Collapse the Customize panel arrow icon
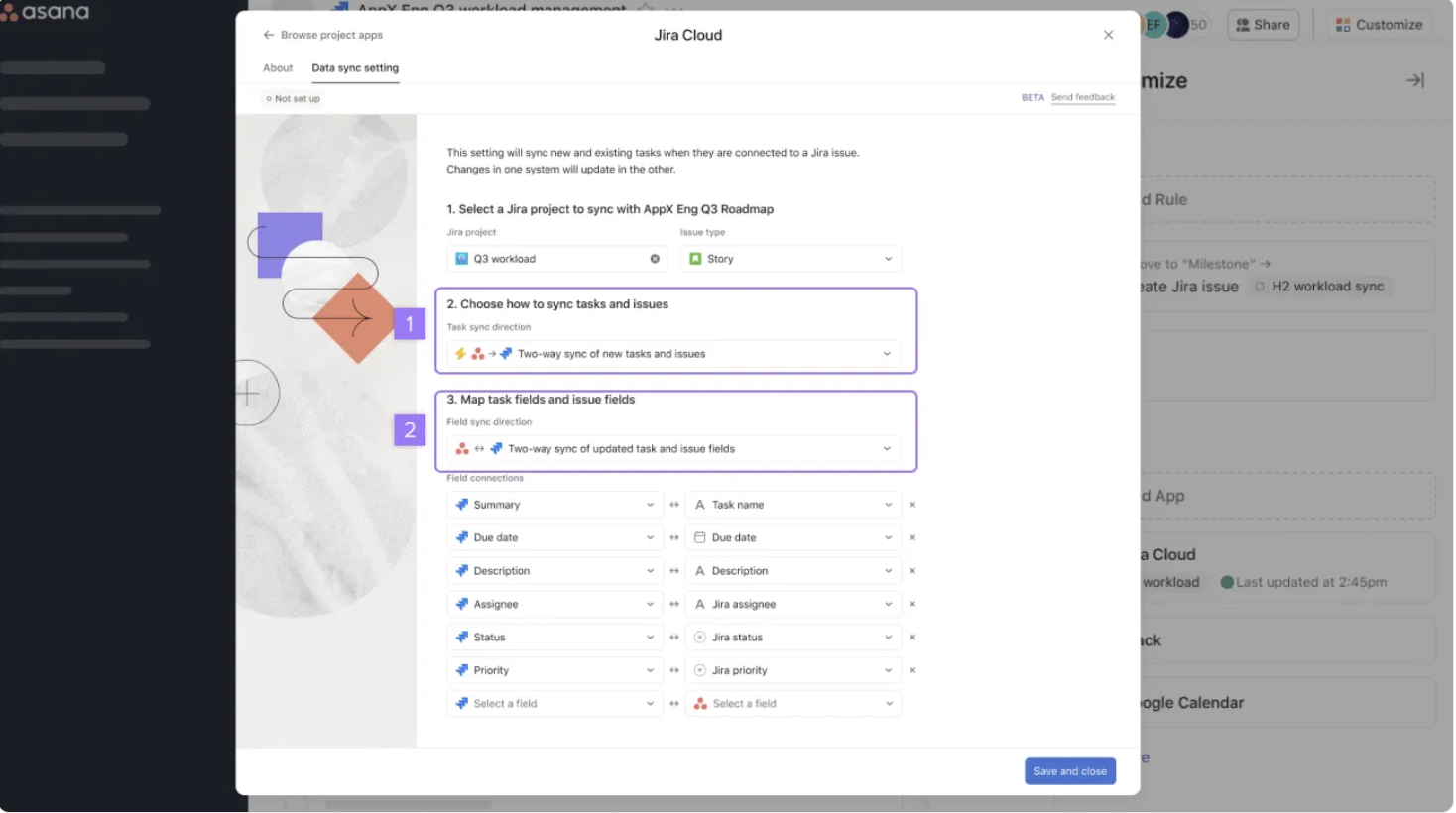Image resolution: width=1456 pixels, height=813 pixels. 1415,80
